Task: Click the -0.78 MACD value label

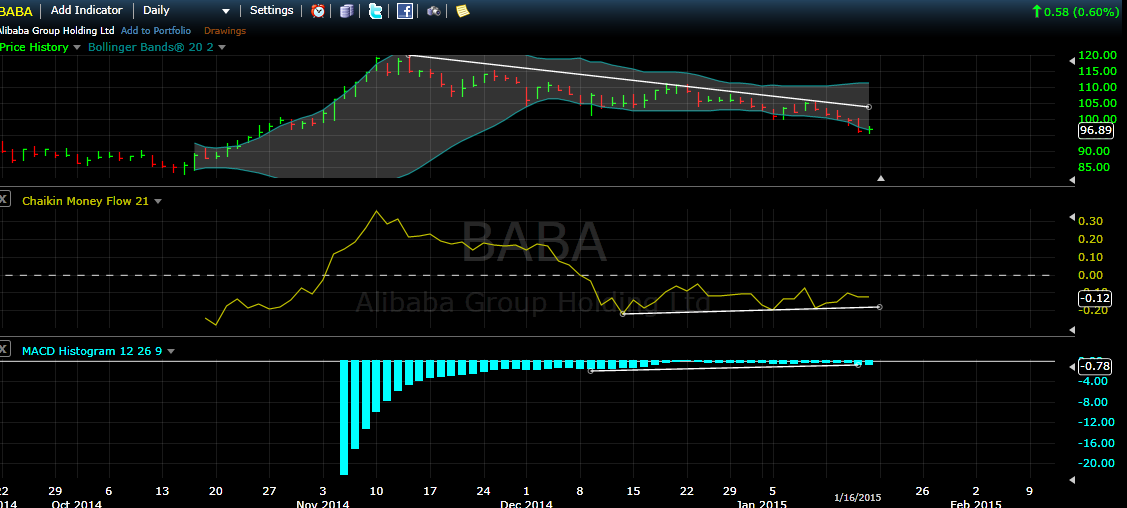Action: tap(1095, 367)
